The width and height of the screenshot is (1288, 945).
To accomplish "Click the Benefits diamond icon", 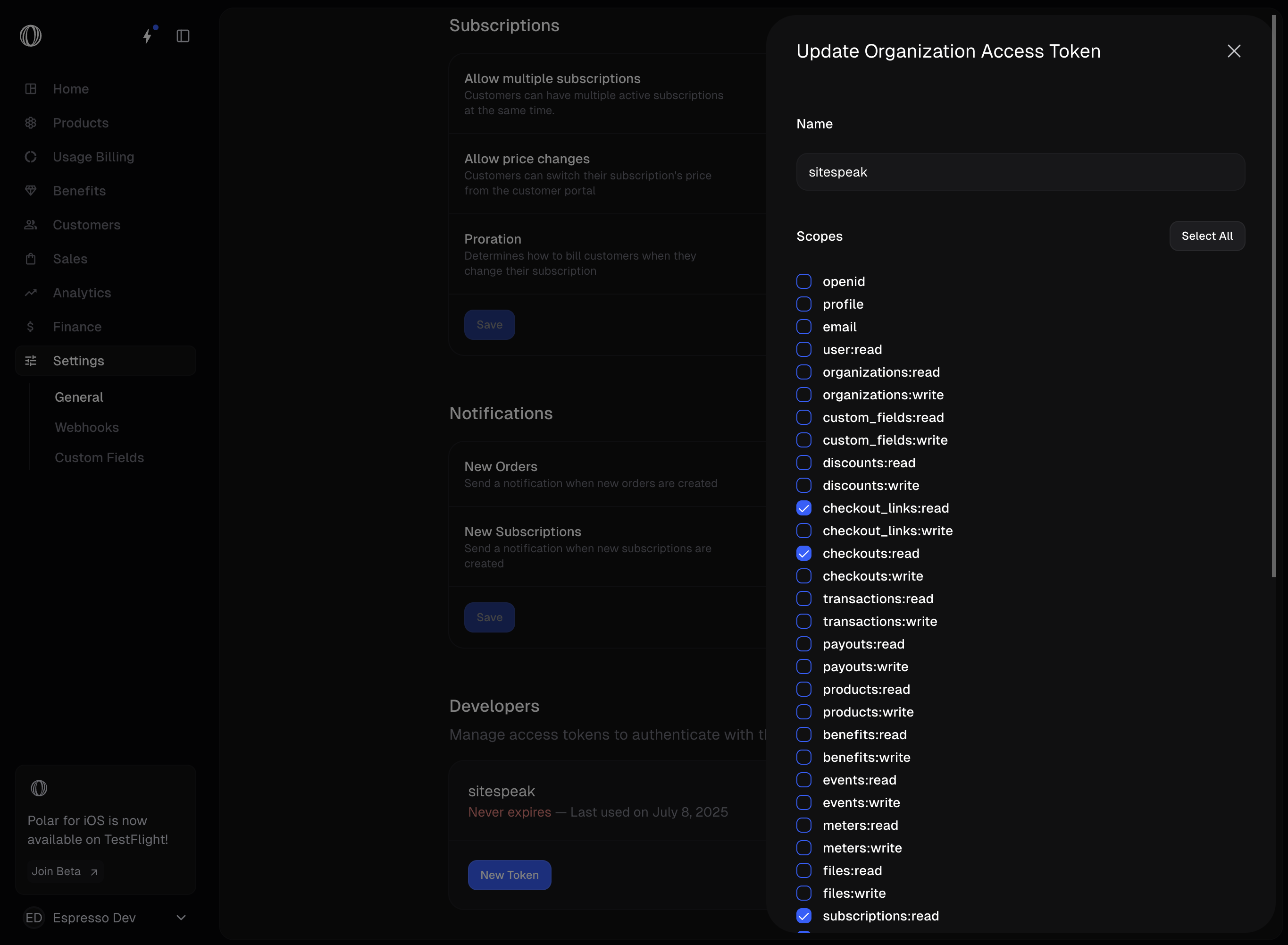I will [x=31, y=191].
